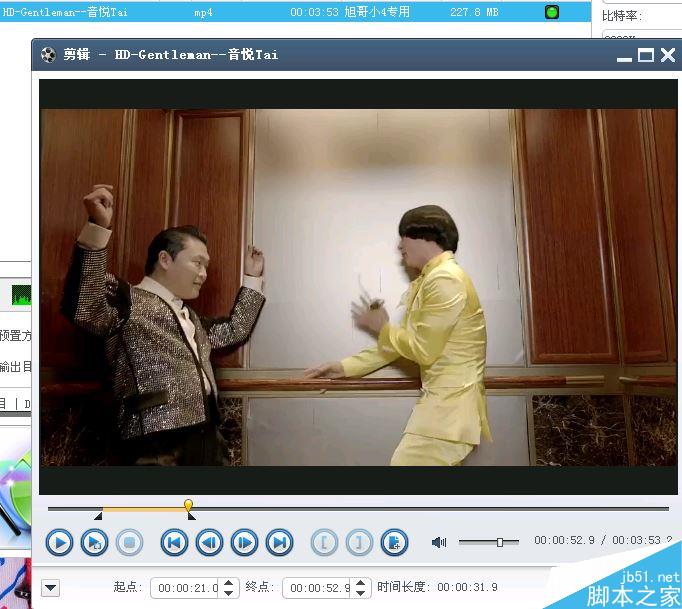
Task: Set clip start point with left bracket icon
Action: point(324,542)
